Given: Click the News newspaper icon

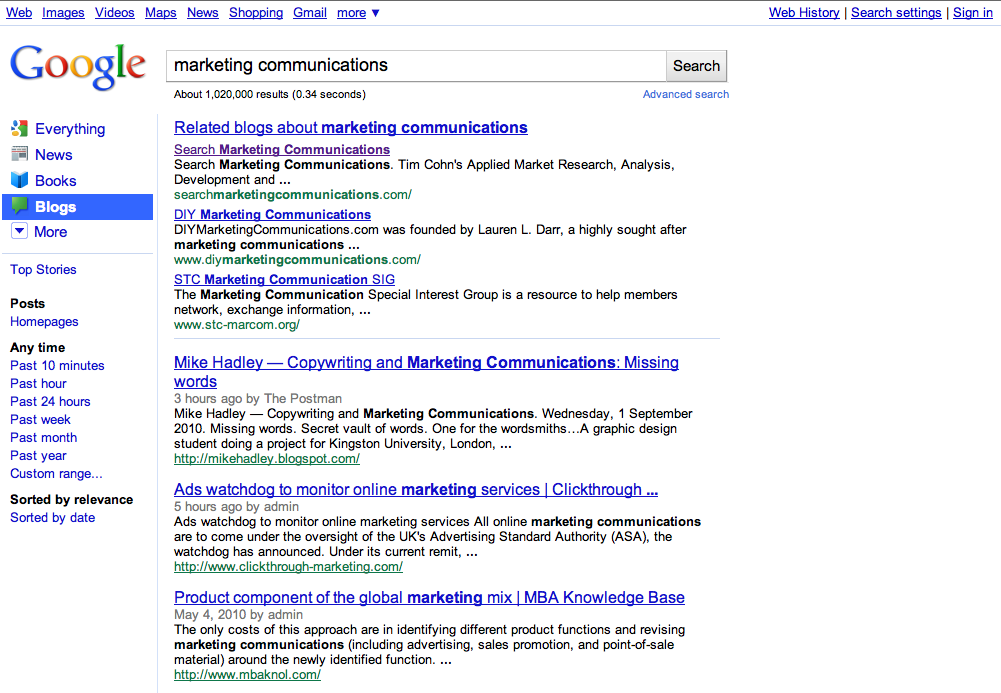Looking at the screenshot, I should coord(19,155).
